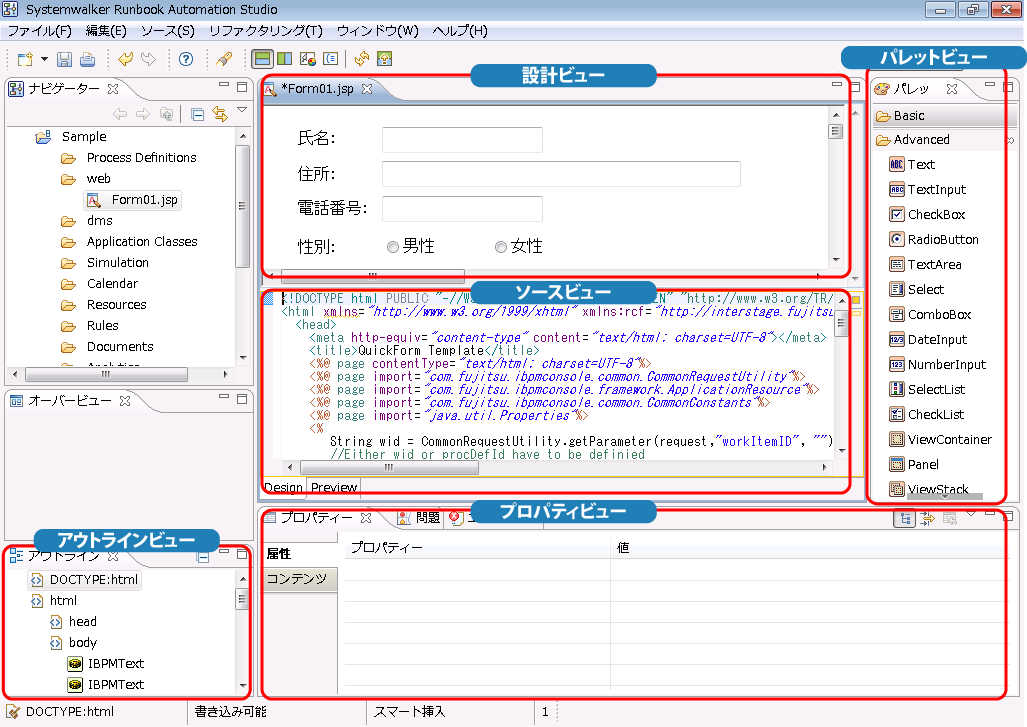Open the ソース(S) menu

pyautogui.click(x=168, y=31)
